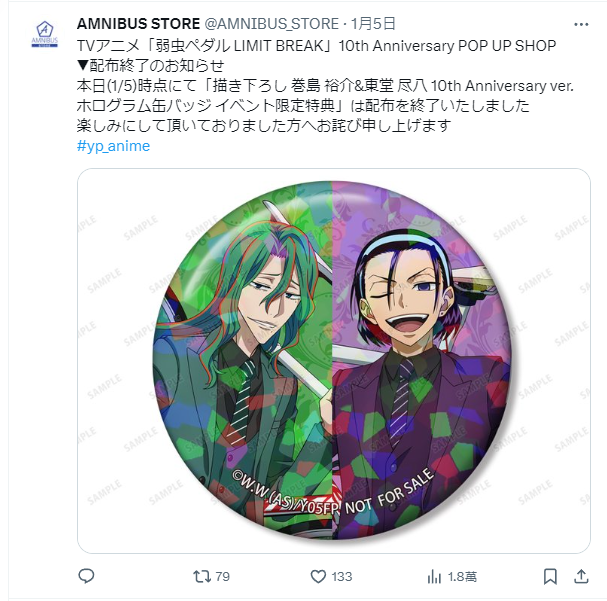Click the like count 133
This screenshot has width=607, height=601.
click(x=342, y=577)
